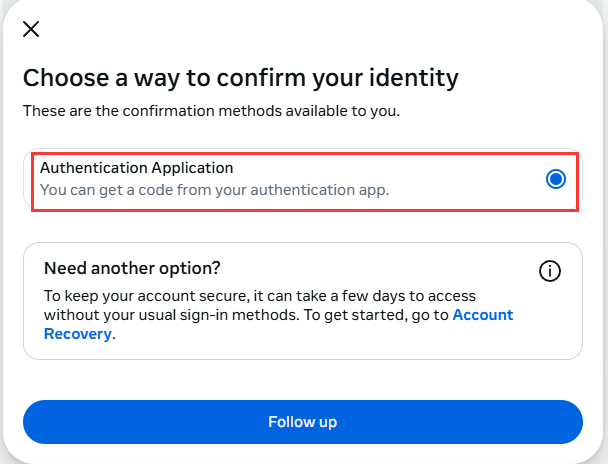
Task: Click the info icon beside Need another option
Action: pyautogui.click(x=549, y=271)
